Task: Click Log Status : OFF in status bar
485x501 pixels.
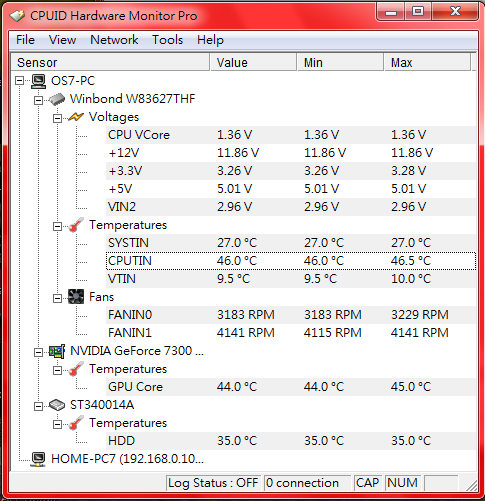Action: (x=213, y=483)
